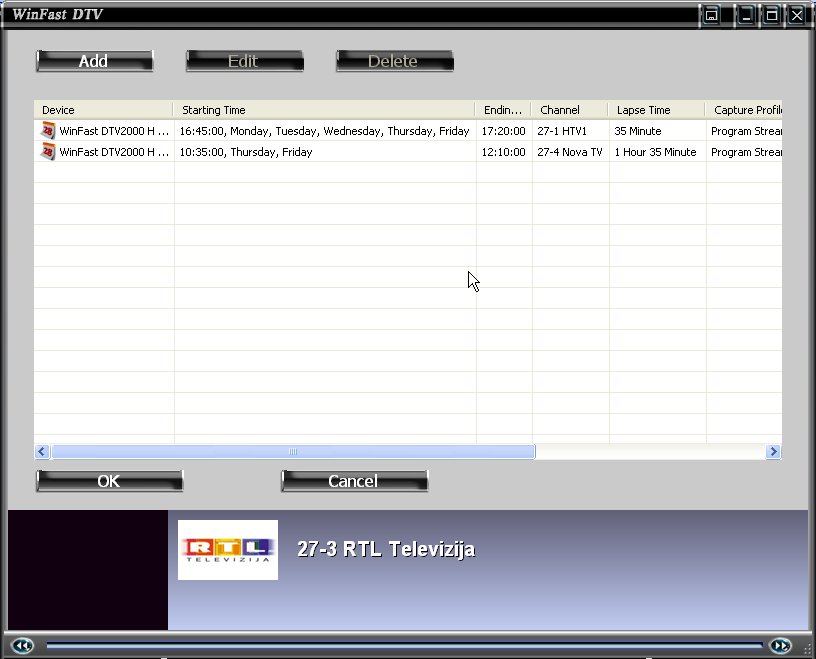Maximize the WinFast DTV window

pos(771,15)
